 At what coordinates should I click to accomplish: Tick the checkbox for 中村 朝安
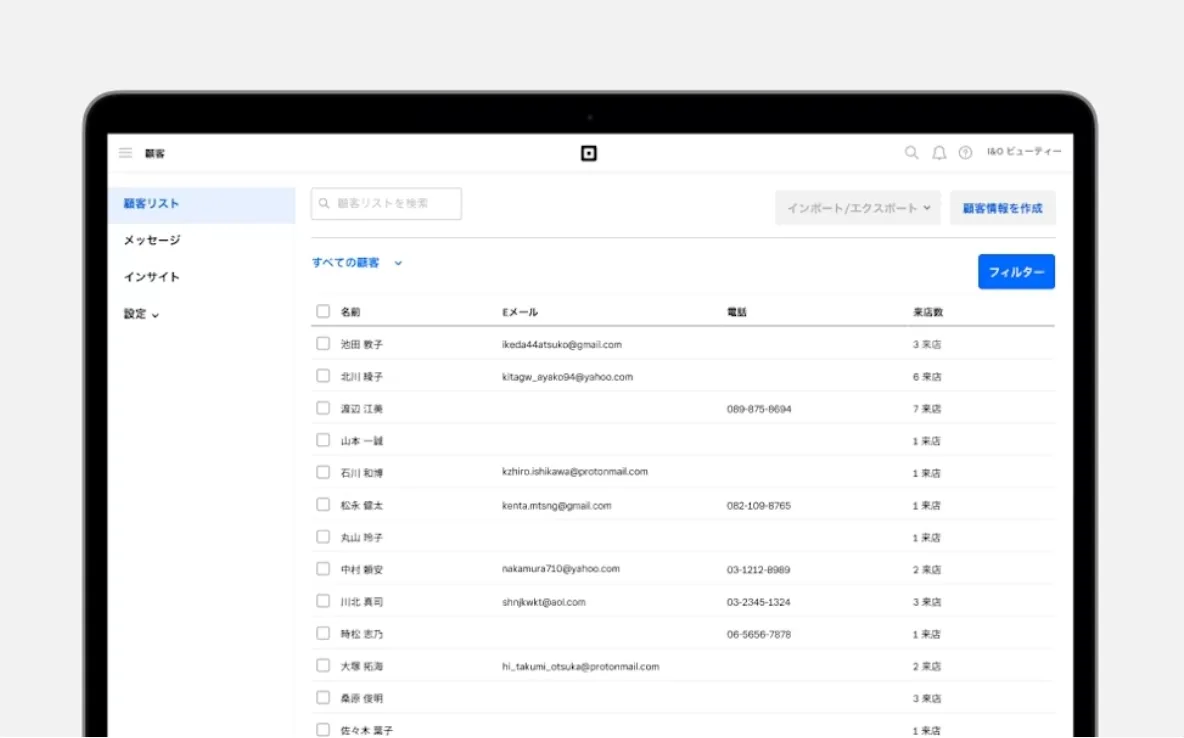pyautogui.click(x=323, y=569)
